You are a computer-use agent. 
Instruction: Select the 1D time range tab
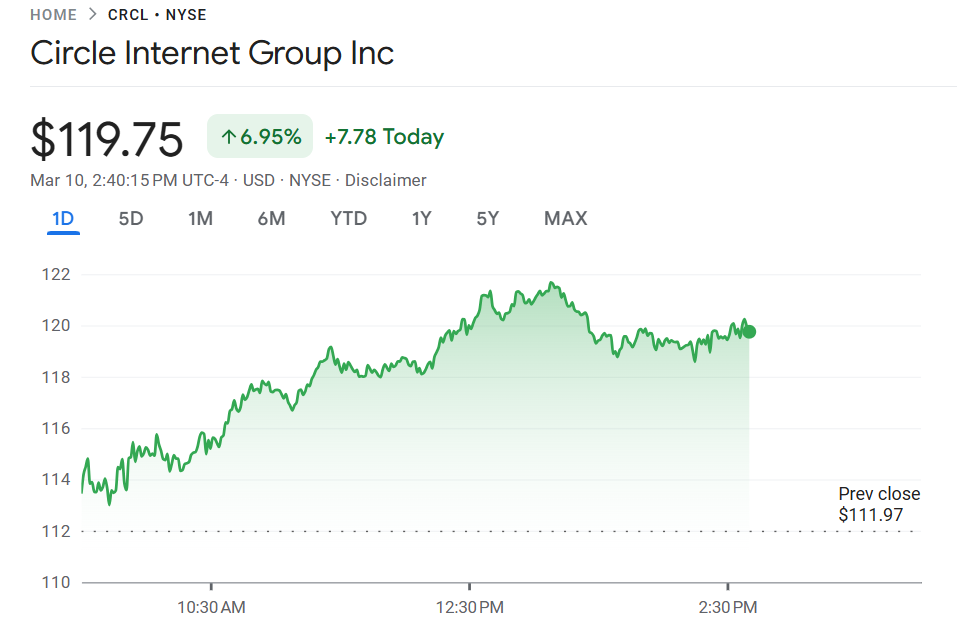(x=63, y=218)
